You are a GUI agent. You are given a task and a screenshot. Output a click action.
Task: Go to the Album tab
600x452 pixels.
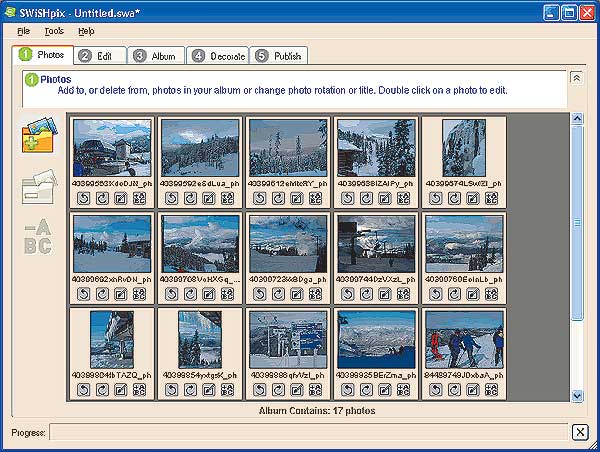point(153,56)
